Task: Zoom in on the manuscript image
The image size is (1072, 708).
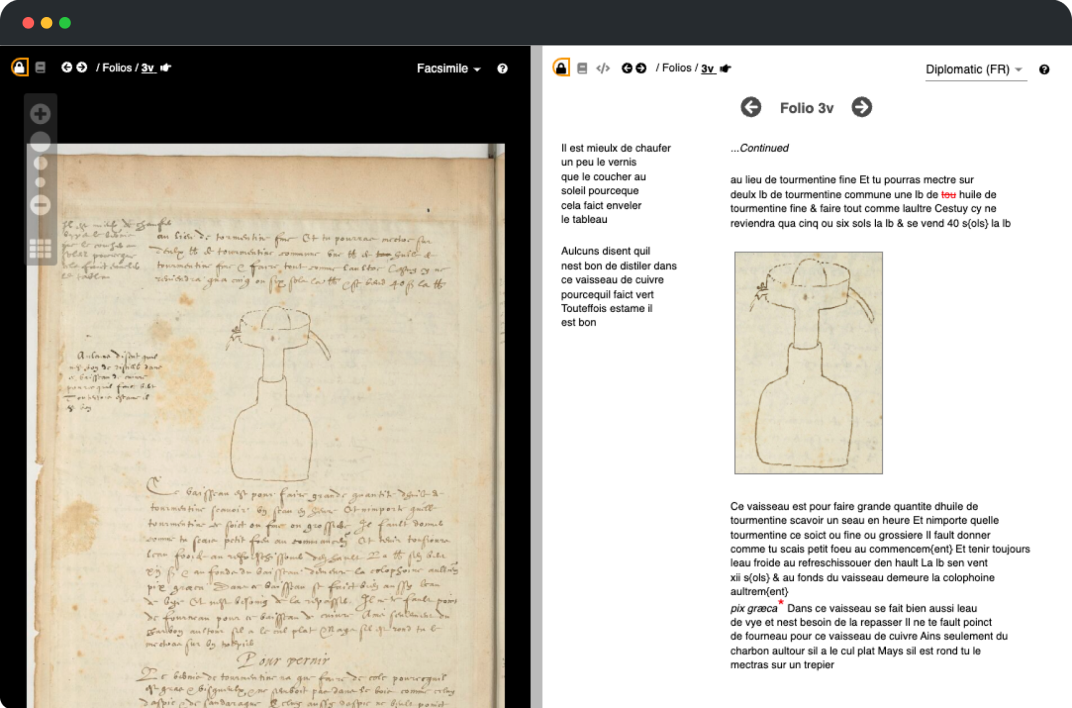Action: [41, 114]
